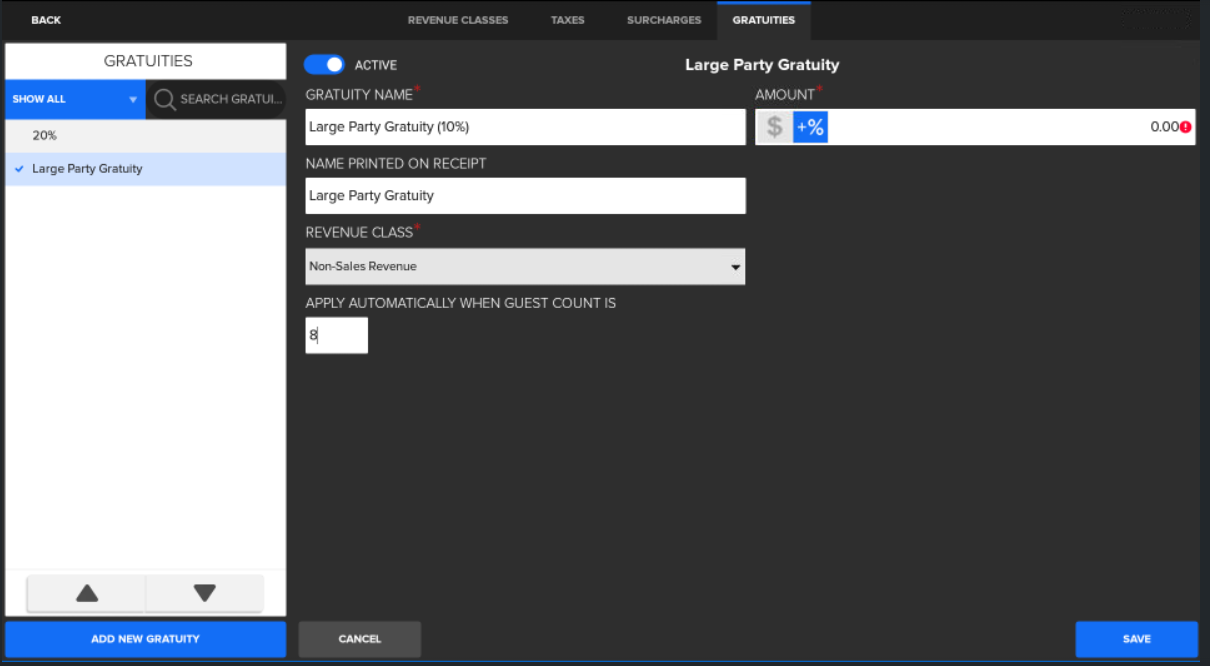Viewport: 1210px width, 666px height.
Task: Click the red error icon in Amount field
Action: click(x=1185, y=127)
